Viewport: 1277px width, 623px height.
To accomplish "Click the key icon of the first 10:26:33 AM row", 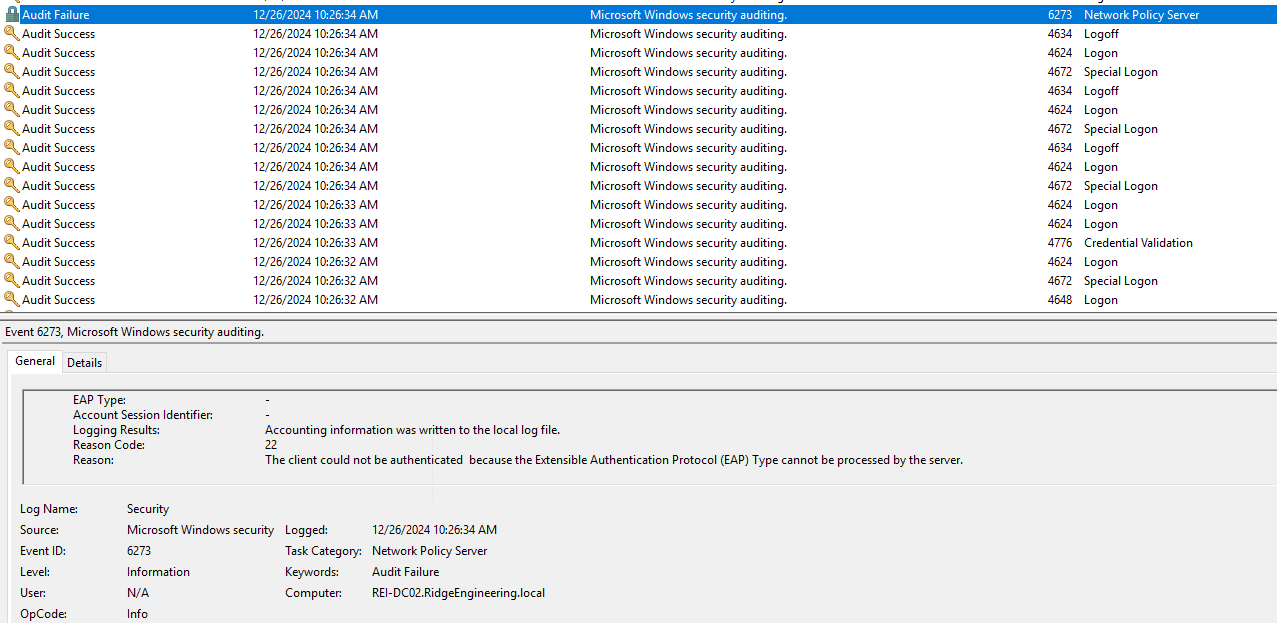I will (x=12, y=205).
